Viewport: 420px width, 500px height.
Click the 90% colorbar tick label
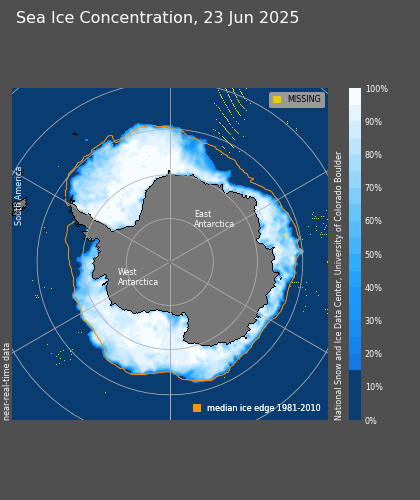373,122
